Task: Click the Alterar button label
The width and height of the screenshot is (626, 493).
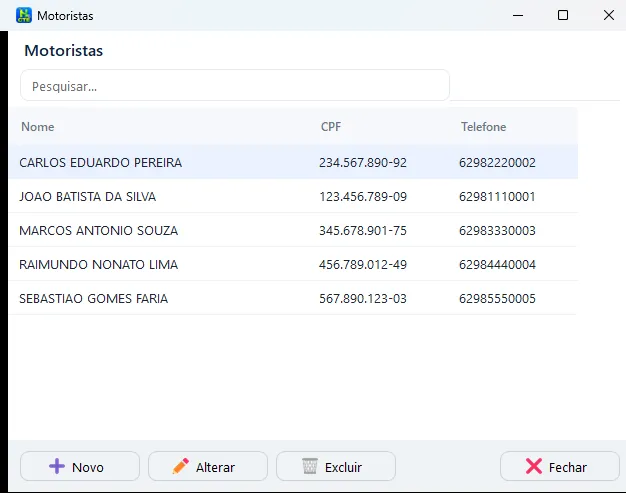Action: (215, 467)
